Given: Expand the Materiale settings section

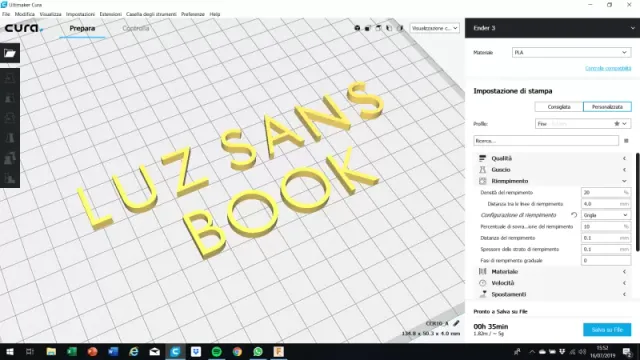Looking at the screenshot, I should [x=553, y=271].
